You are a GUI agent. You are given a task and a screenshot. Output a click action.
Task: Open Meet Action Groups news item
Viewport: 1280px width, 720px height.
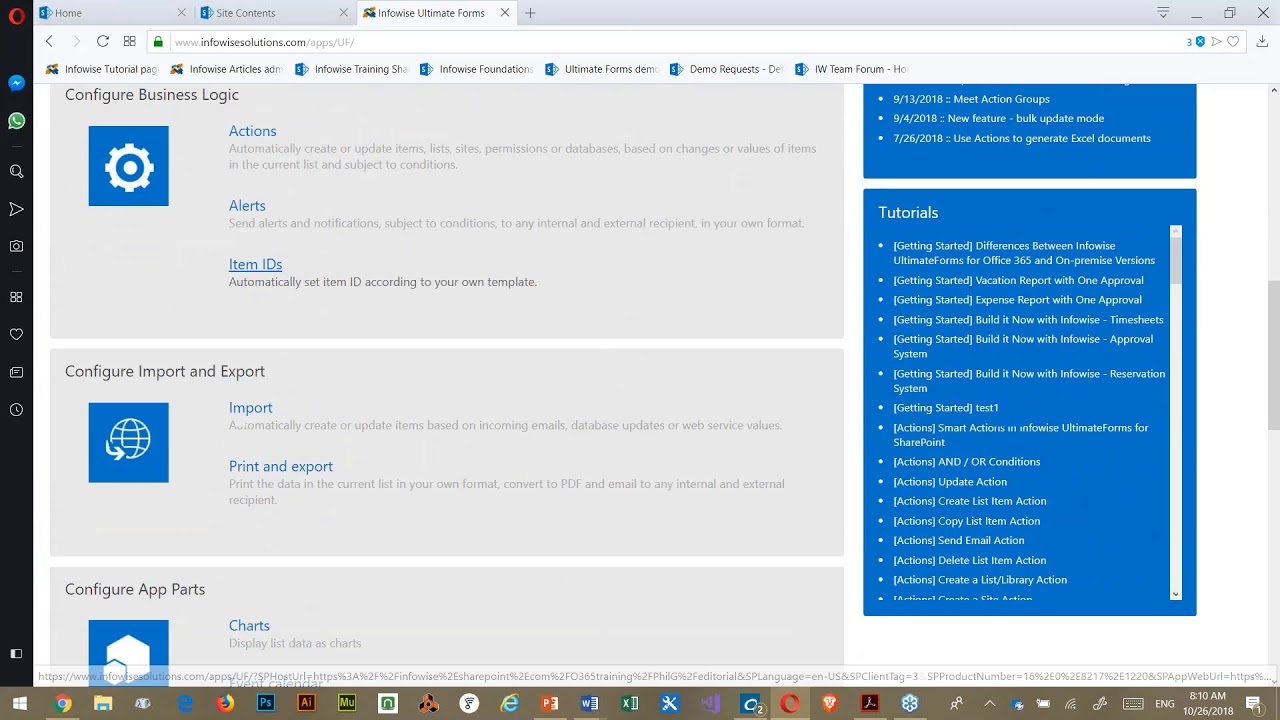[x=971, y=99]
